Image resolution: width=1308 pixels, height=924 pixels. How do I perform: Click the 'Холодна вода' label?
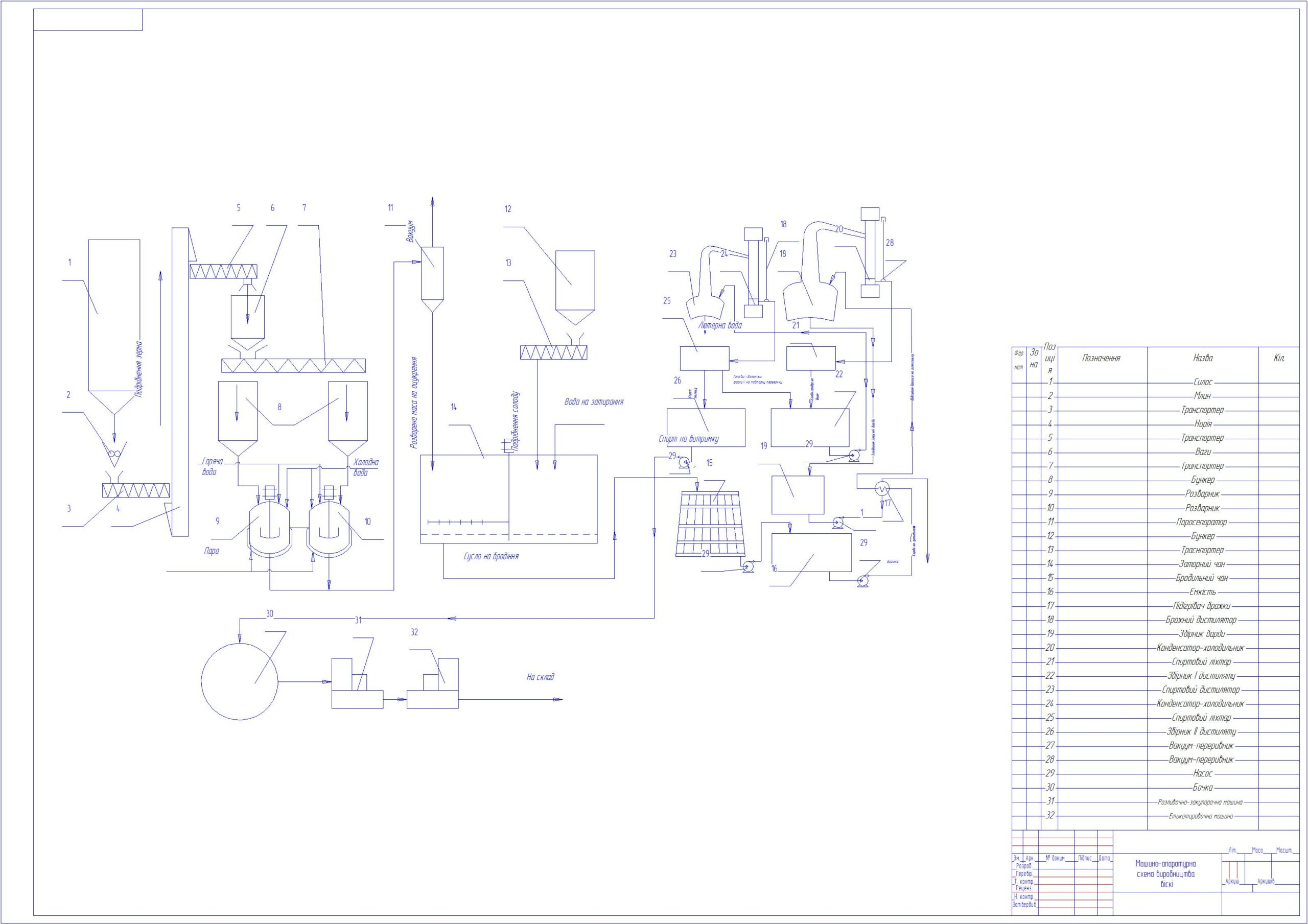point(366,468)
